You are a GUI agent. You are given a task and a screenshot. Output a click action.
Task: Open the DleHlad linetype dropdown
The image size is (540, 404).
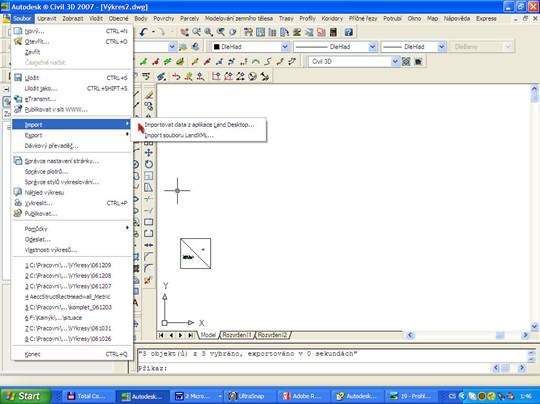tap(335, 46)
